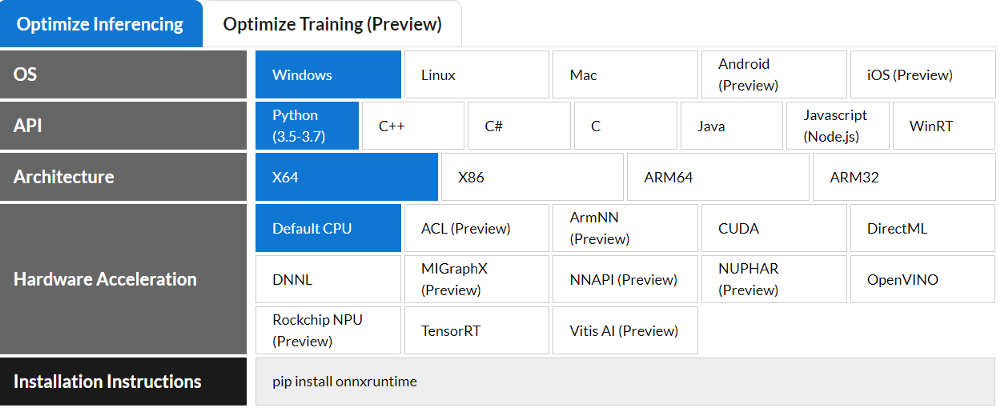1000x411 pixels.
Task: Choose Linux as the OS
Action: [x=476, y=75]
